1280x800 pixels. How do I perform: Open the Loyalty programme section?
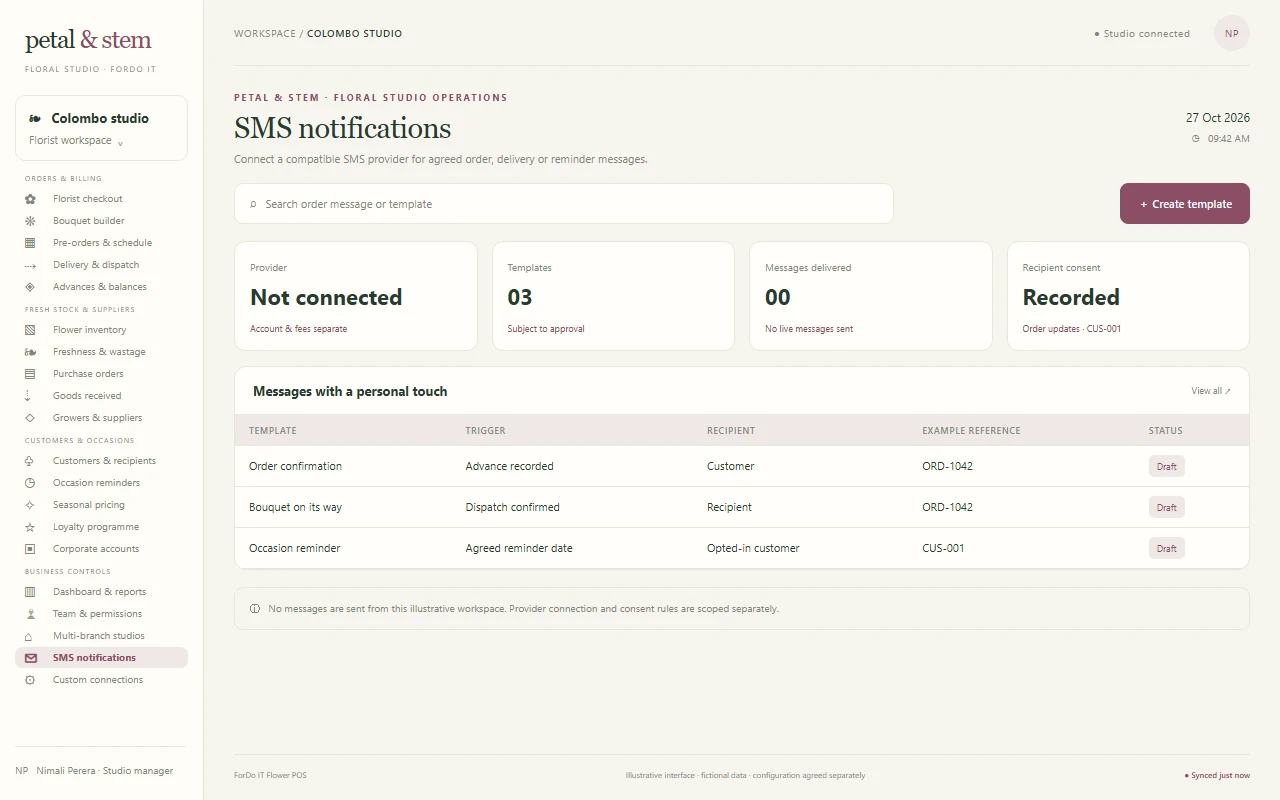tap(101, 527)
